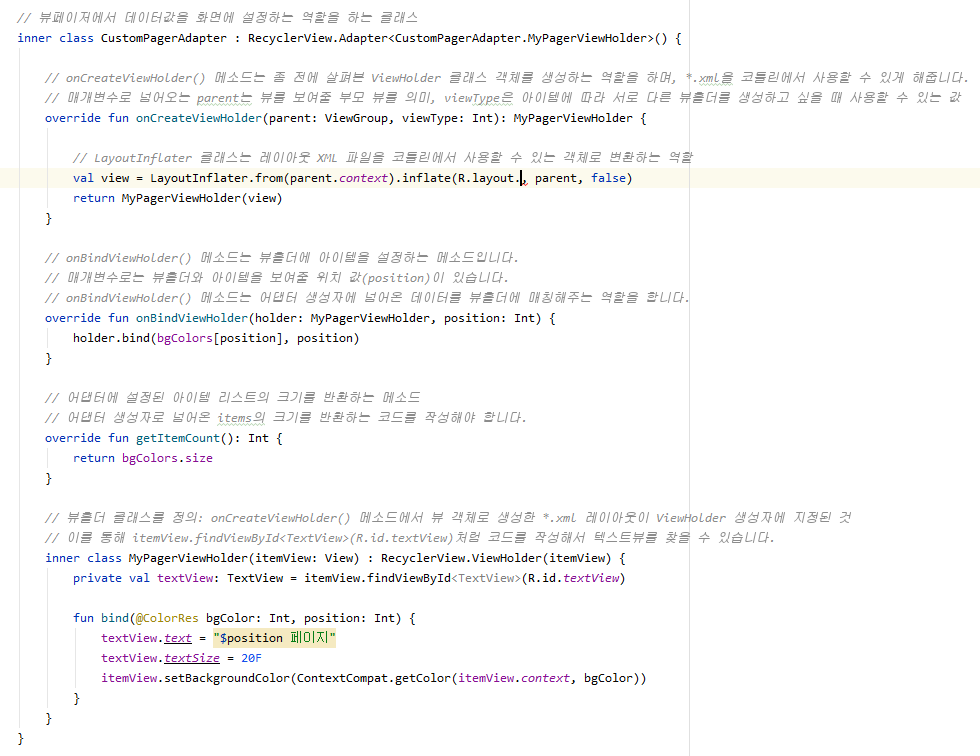Click the @ColorRes annotation

(x=167, y=618)
